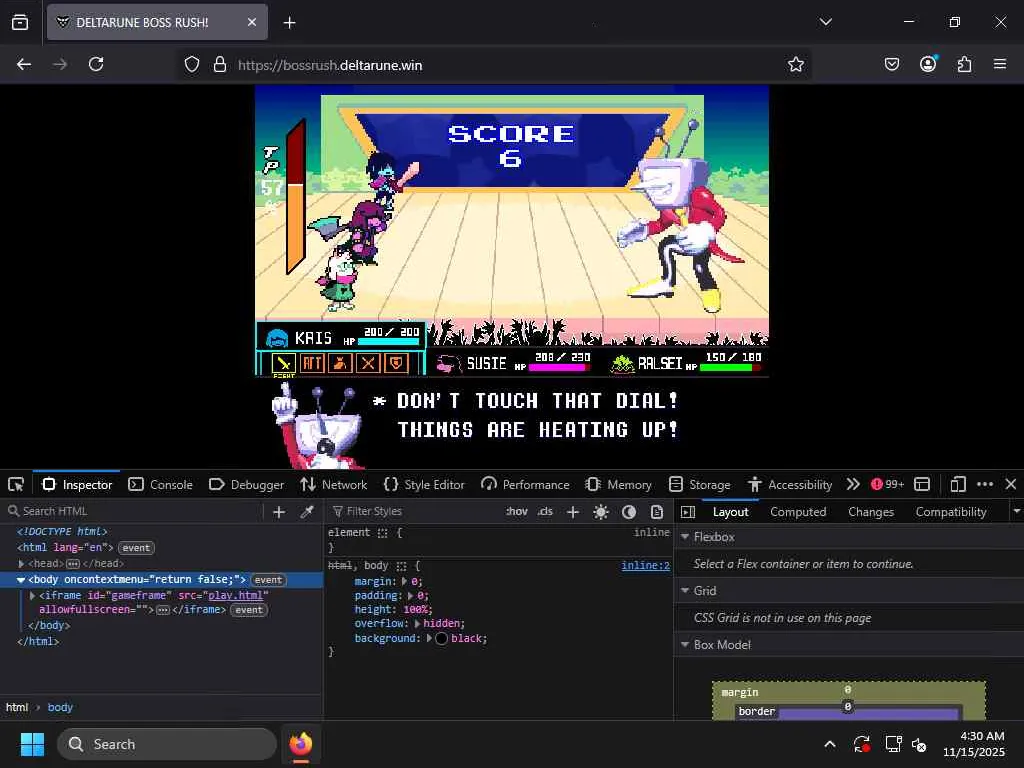
Task: Open the Debugger tab
Action: click(246, 485)
